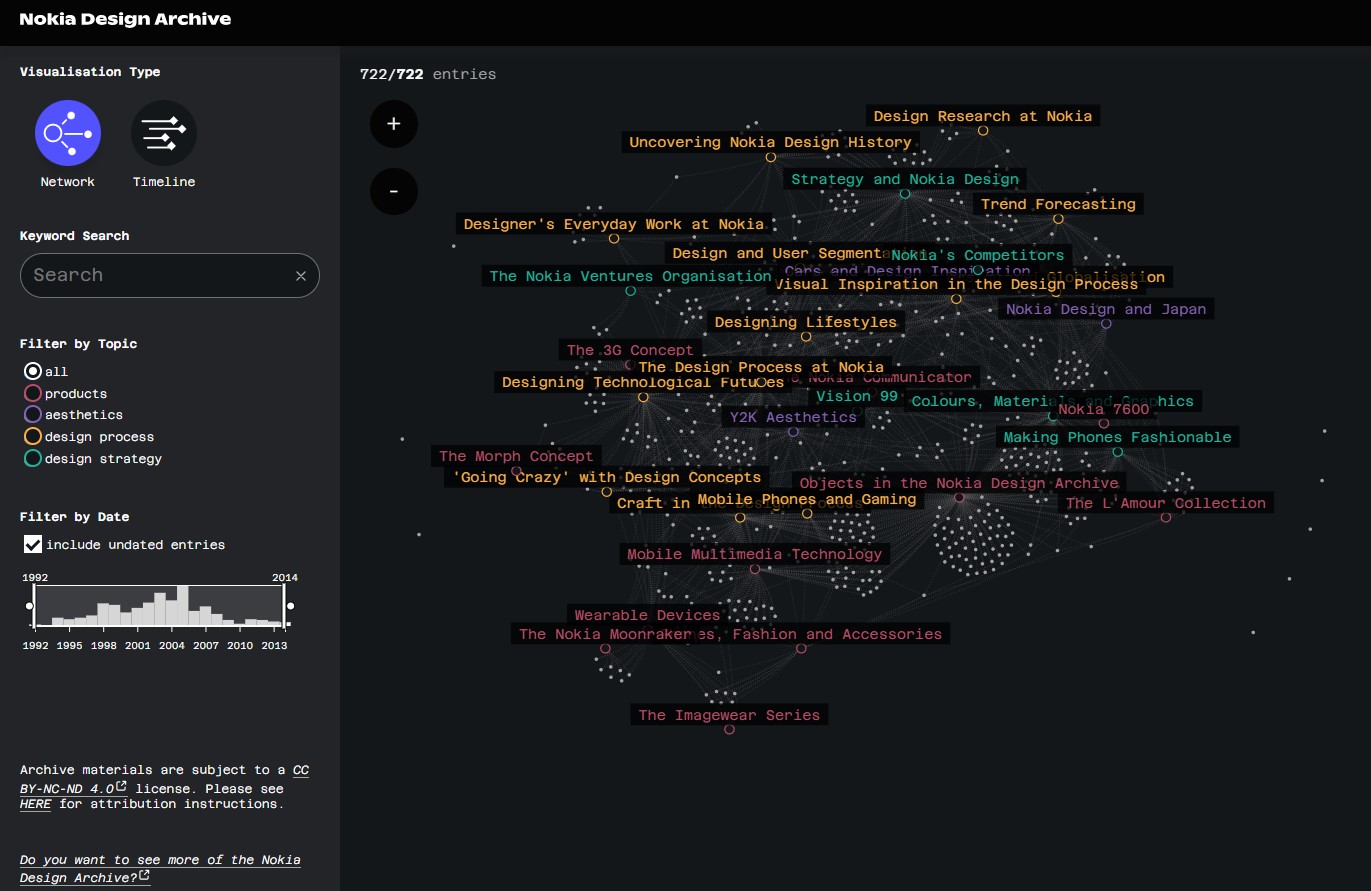This screenshot has height=891, width=1371.
Task: Click the orange circle under 'Design Research at Nokia'
Action: (x=983, y=131)
